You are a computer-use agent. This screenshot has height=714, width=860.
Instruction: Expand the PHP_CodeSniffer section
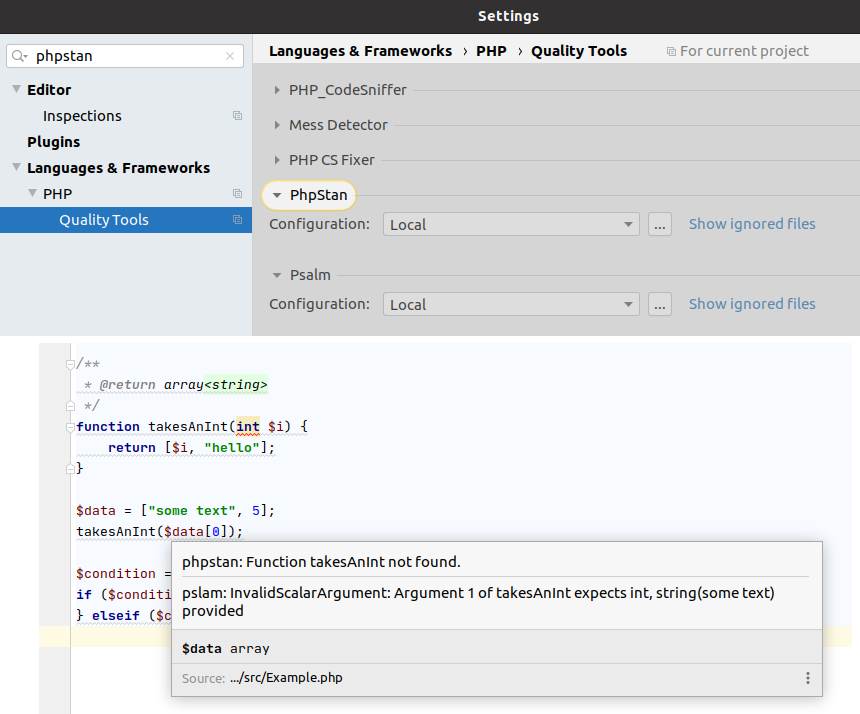277,90
